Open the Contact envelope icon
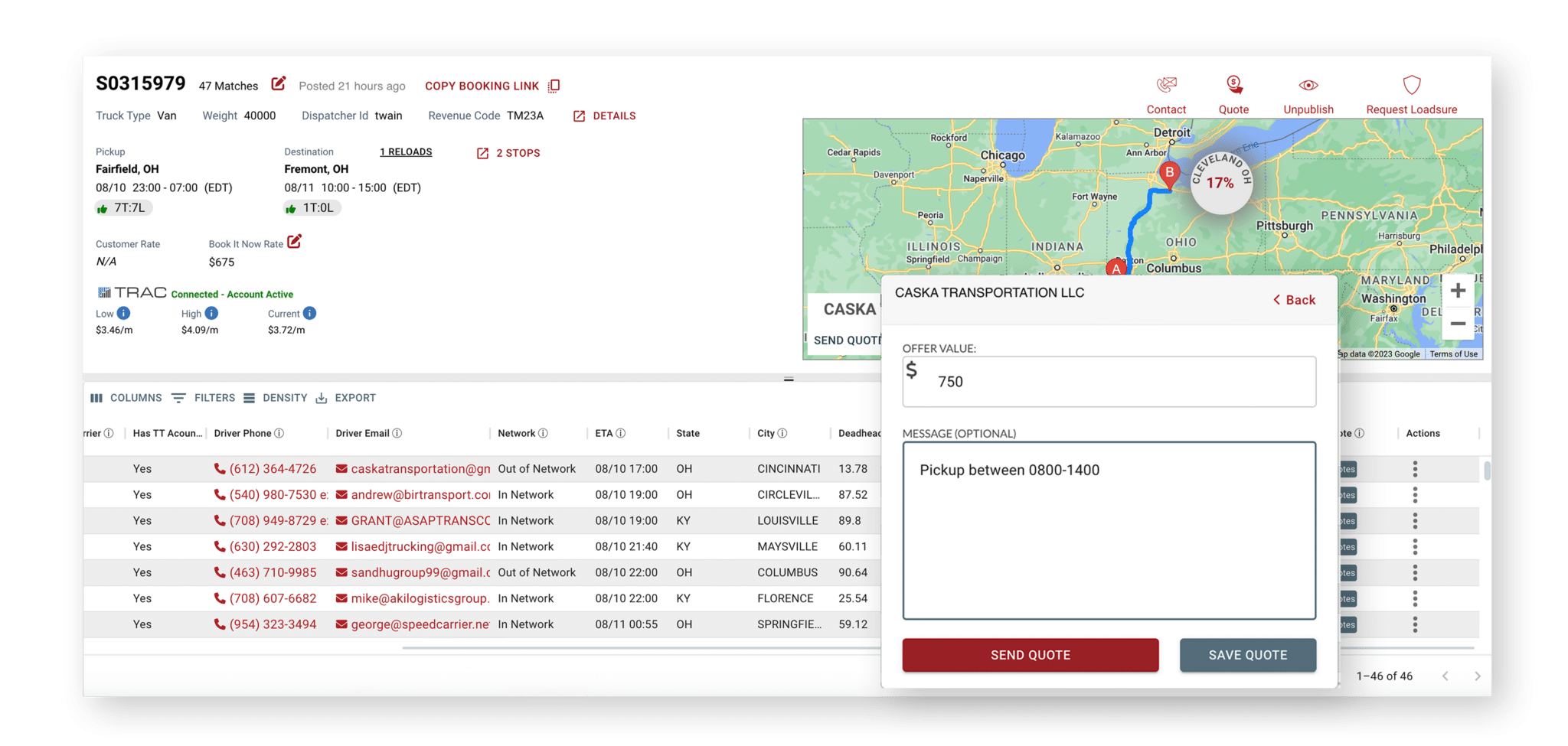 coord(1165,86)
